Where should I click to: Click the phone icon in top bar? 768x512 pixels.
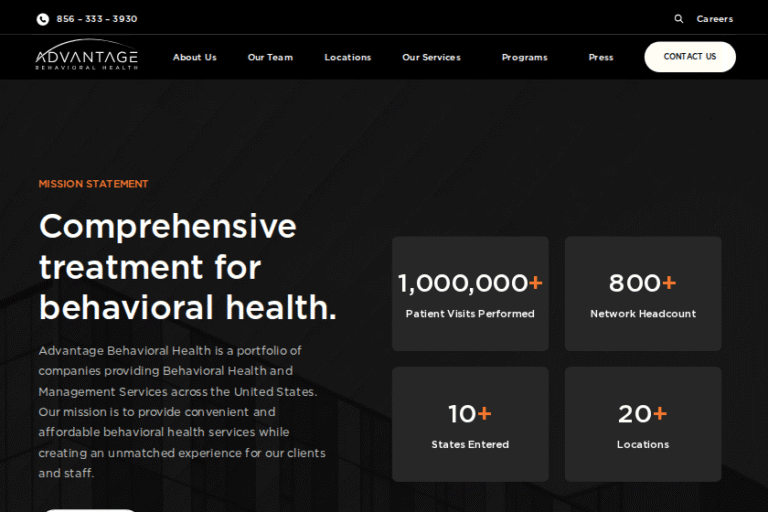[x=43, y=19]
